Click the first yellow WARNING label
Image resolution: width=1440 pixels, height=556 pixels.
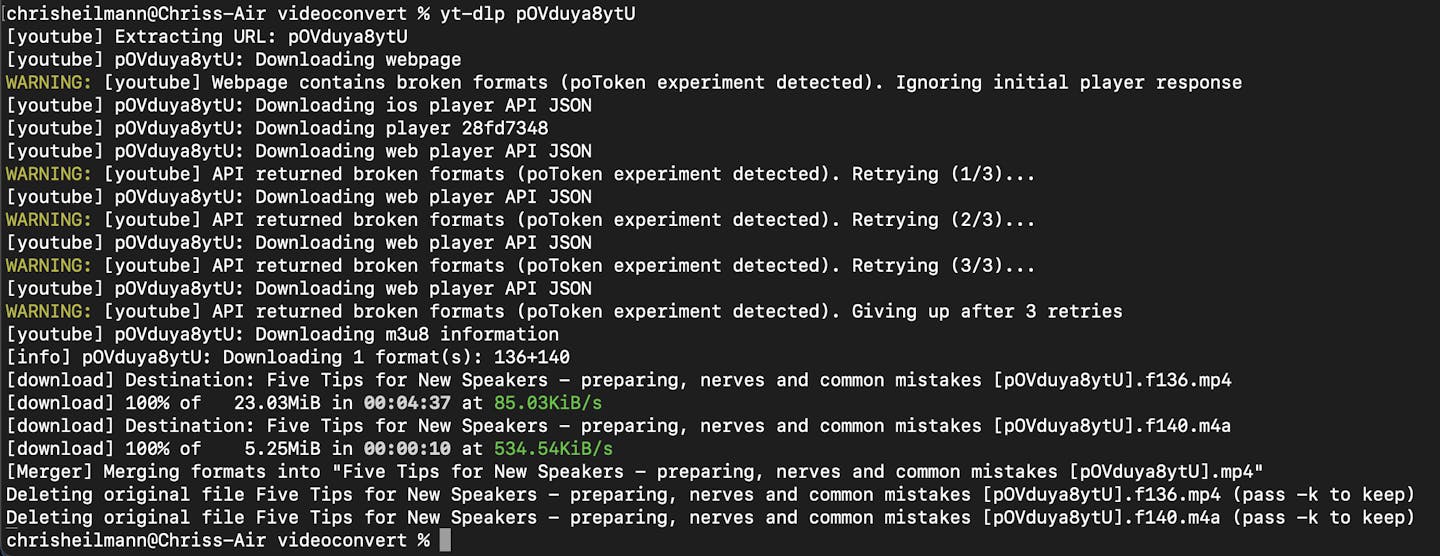[49, 82]
